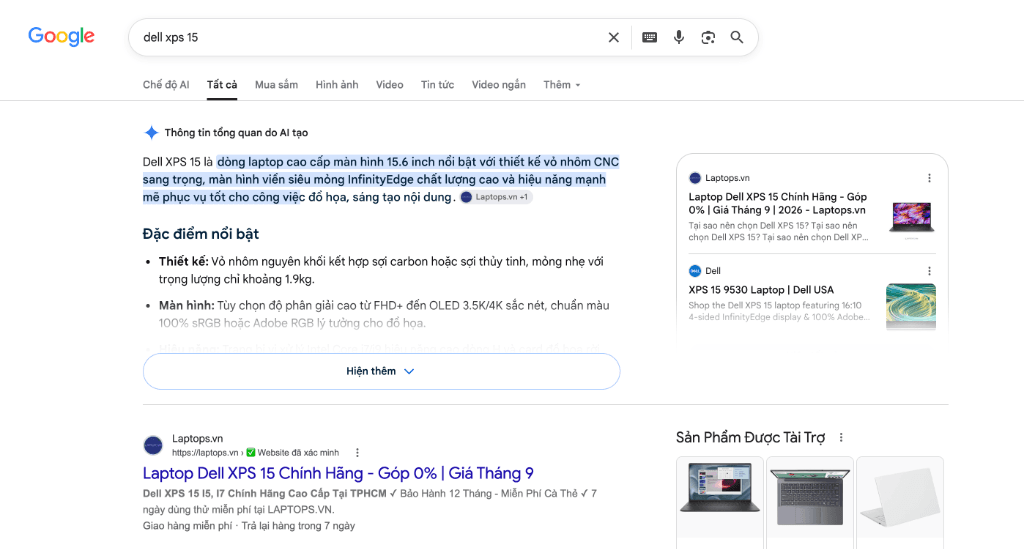Open second sponsored product showing gray keyboard
This screenshot has width=1024, height=549.
(x=810, y=499)
